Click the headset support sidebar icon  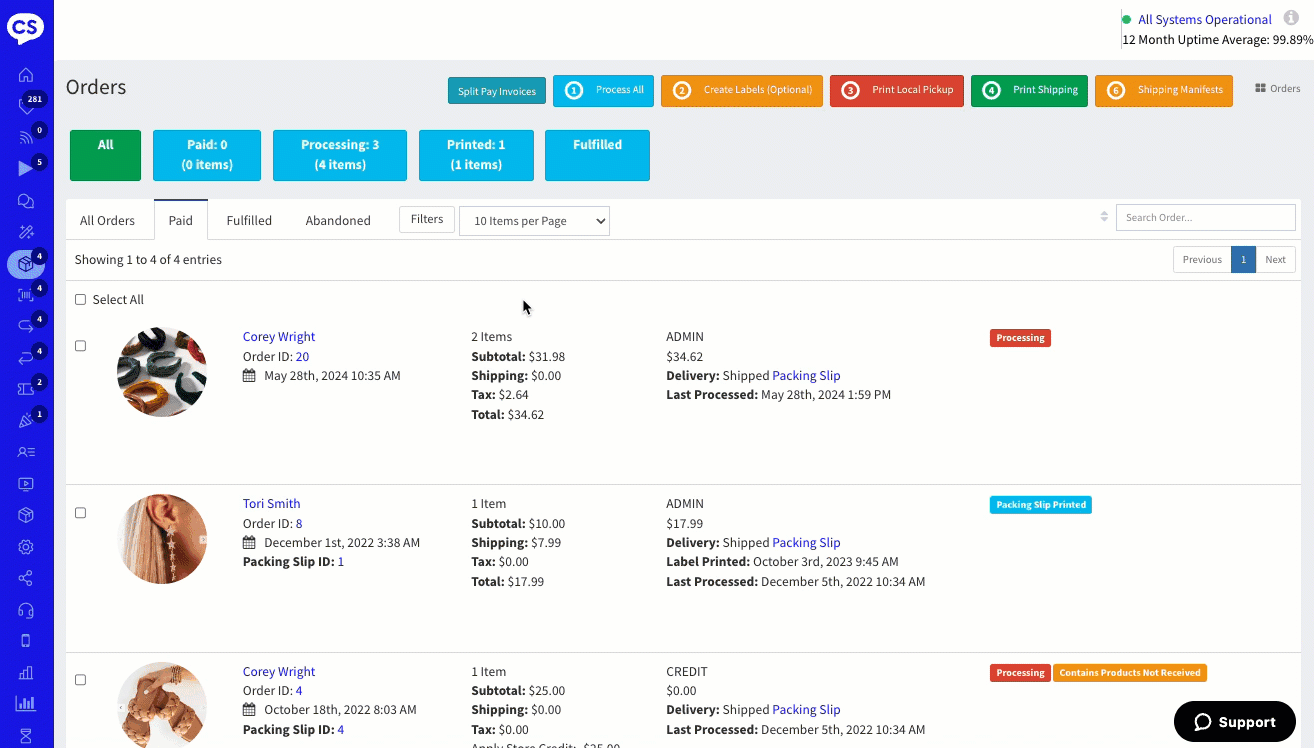coord(26,610)
